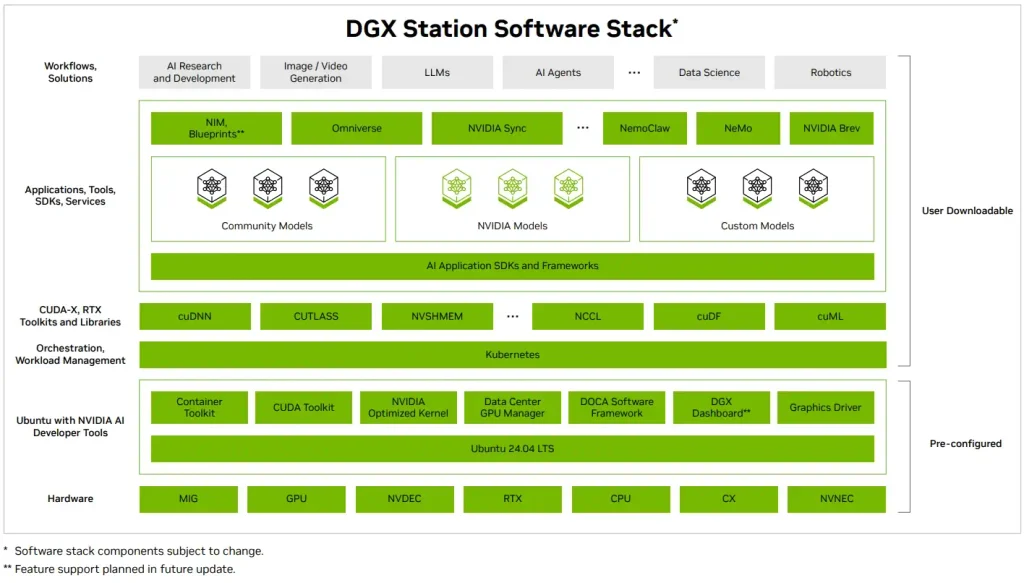This screenshot has height=583, width=1024.
Task: Click 'Orchestration, Workload Management' label
Action: pyautogui.click(x=71, y=355)
